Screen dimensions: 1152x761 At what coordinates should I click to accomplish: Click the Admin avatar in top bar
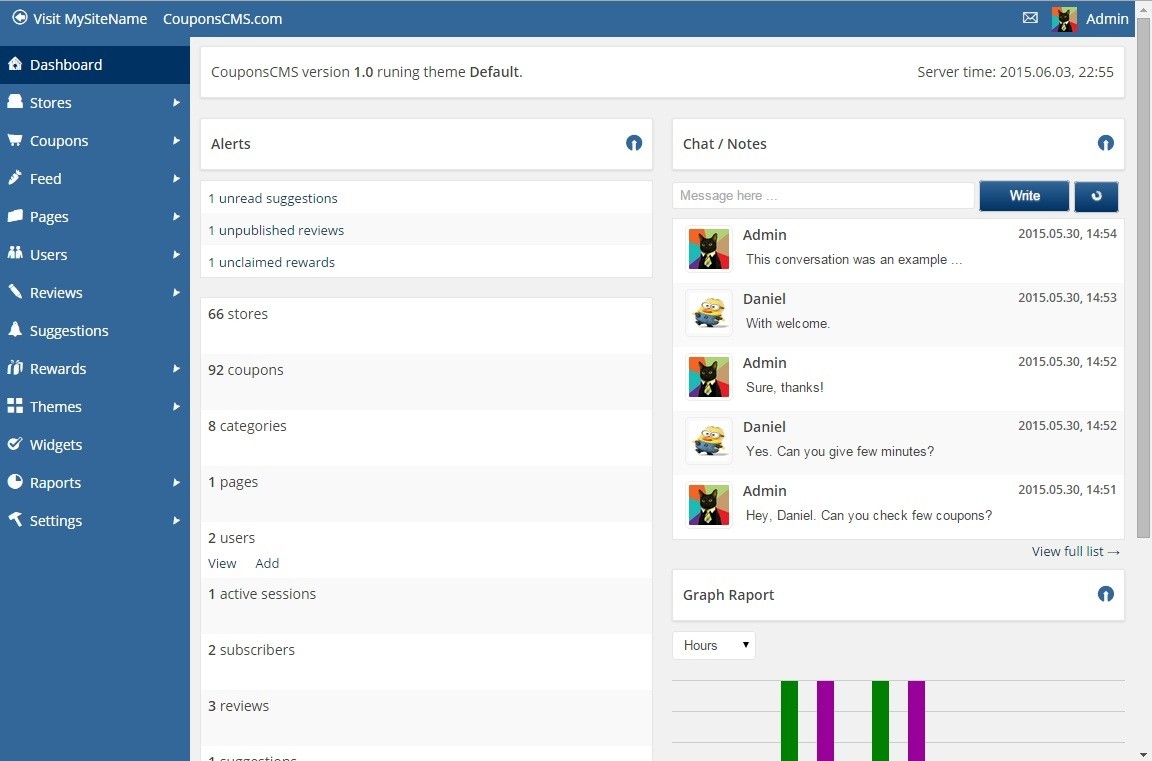pos(1064,19)
